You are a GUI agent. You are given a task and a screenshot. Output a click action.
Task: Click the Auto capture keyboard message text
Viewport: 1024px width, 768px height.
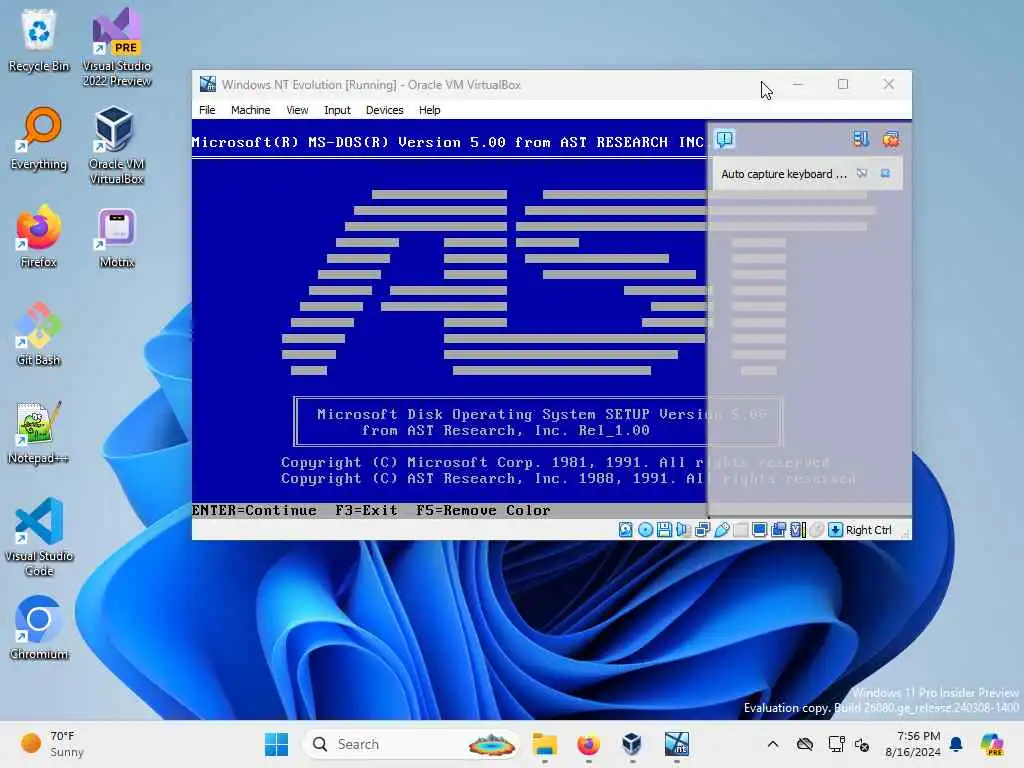pos(784,174)
